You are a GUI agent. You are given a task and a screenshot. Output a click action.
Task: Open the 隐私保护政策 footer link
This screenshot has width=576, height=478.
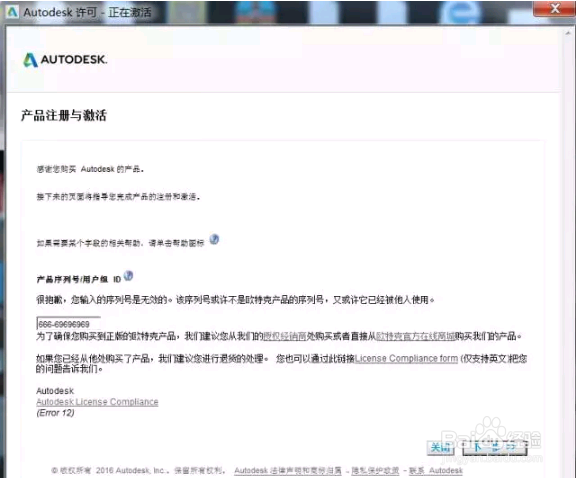[x=375, y=471]
